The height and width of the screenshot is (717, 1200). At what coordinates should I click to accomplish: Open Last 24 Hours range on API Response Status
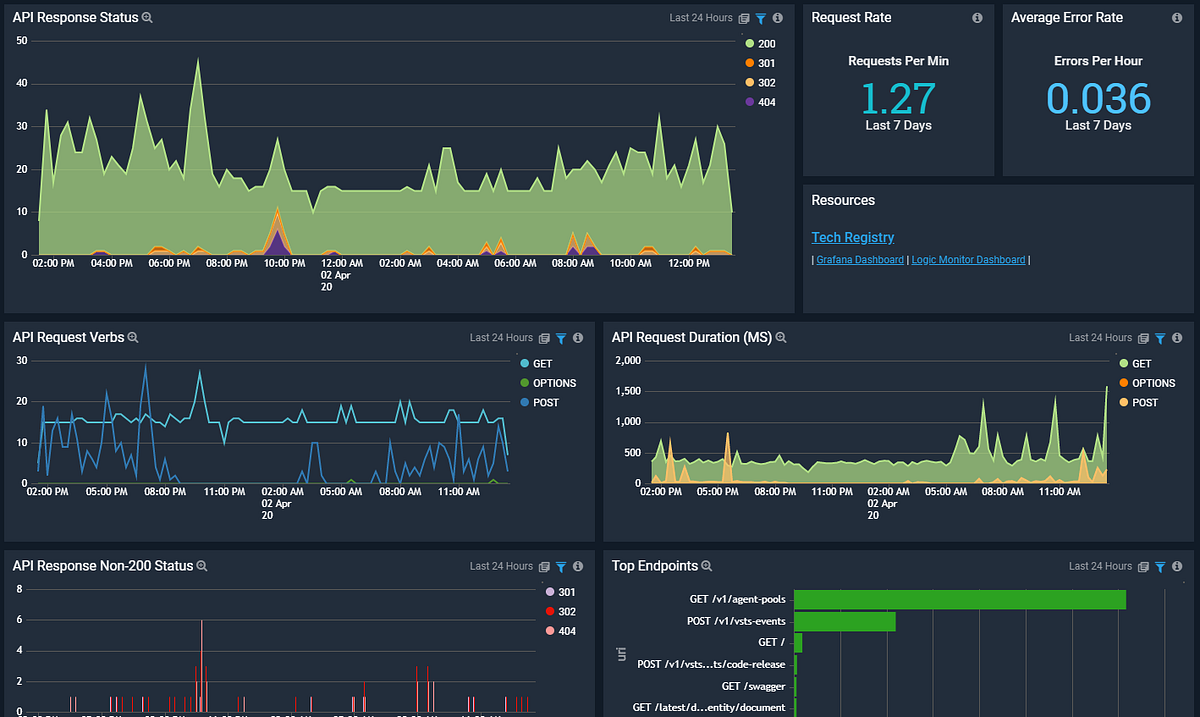pos(701,18)
